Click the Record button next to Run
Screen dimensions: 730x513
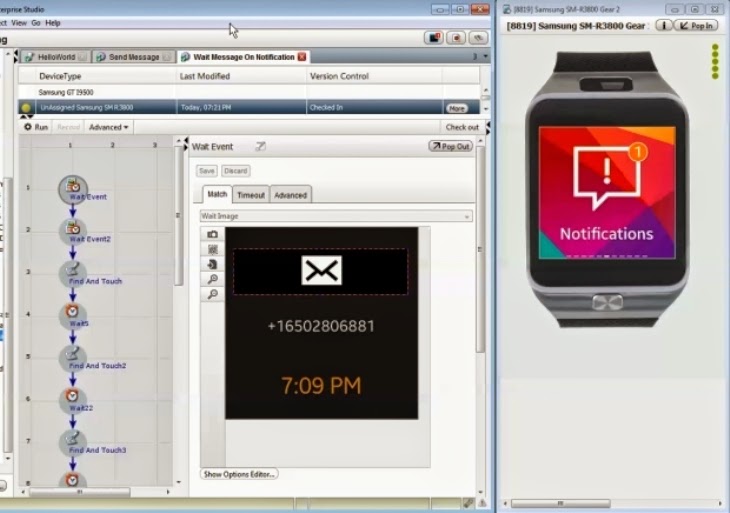tap(68, 127)
